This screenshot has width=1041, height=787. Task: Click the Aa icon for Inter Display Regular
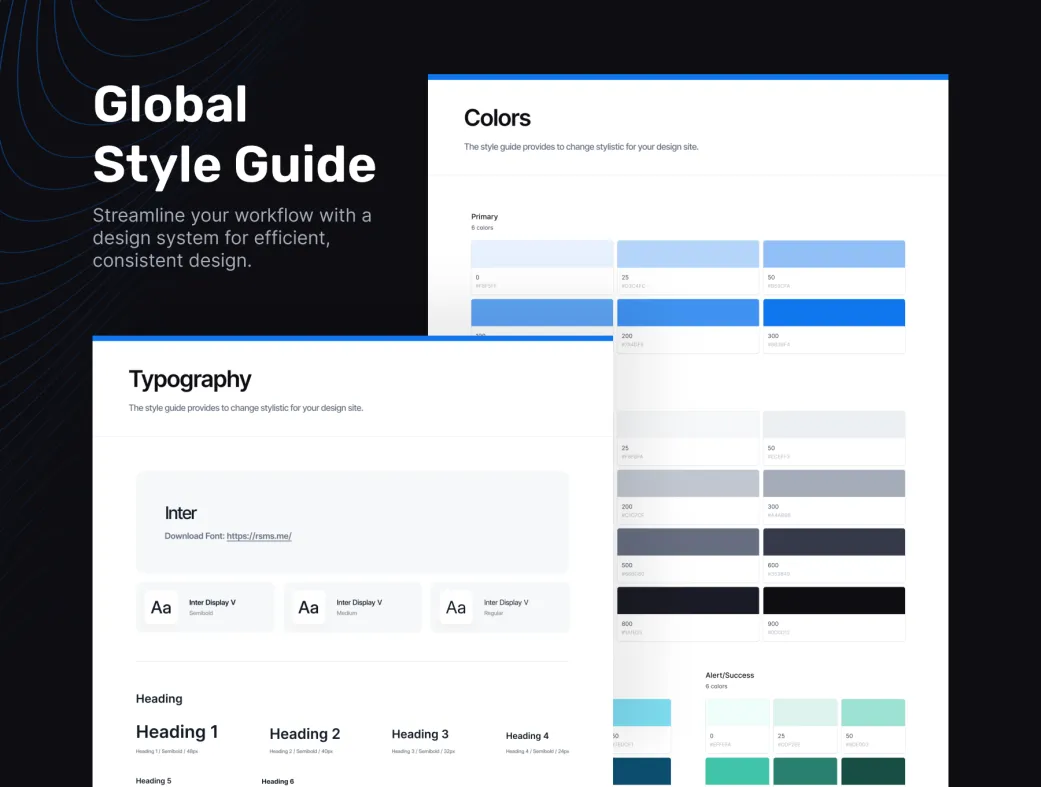click(456, 607)
